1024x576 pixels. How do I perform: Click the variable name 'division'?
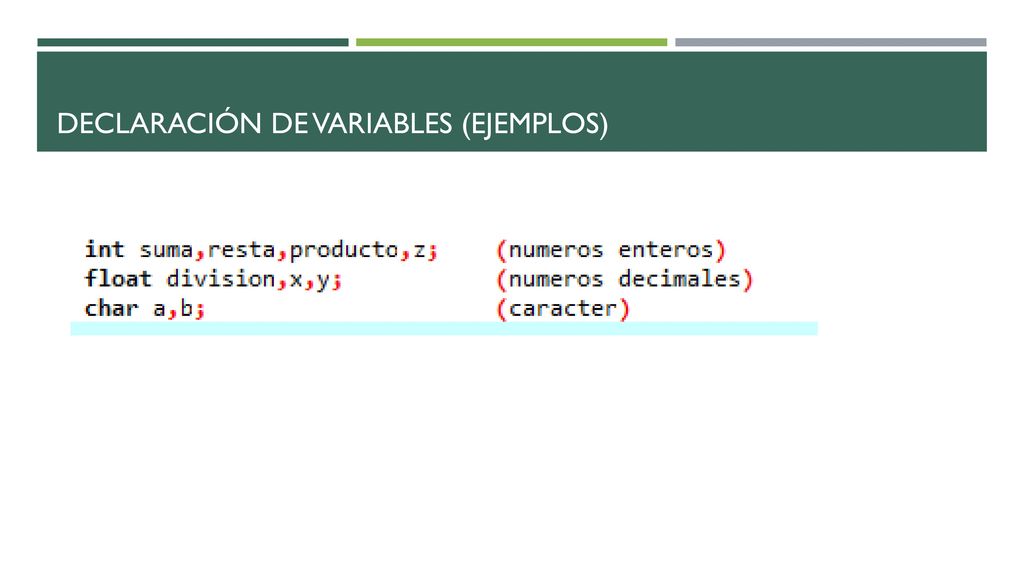(221, 279)
